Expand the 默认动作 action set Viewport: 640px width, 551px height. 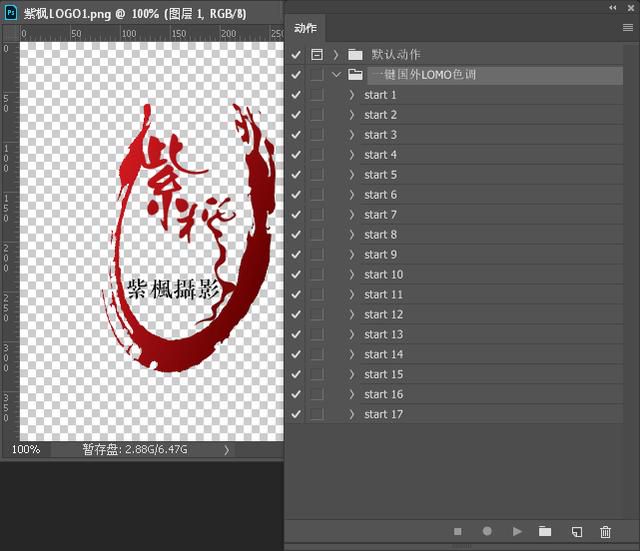[x=336, y=54]
